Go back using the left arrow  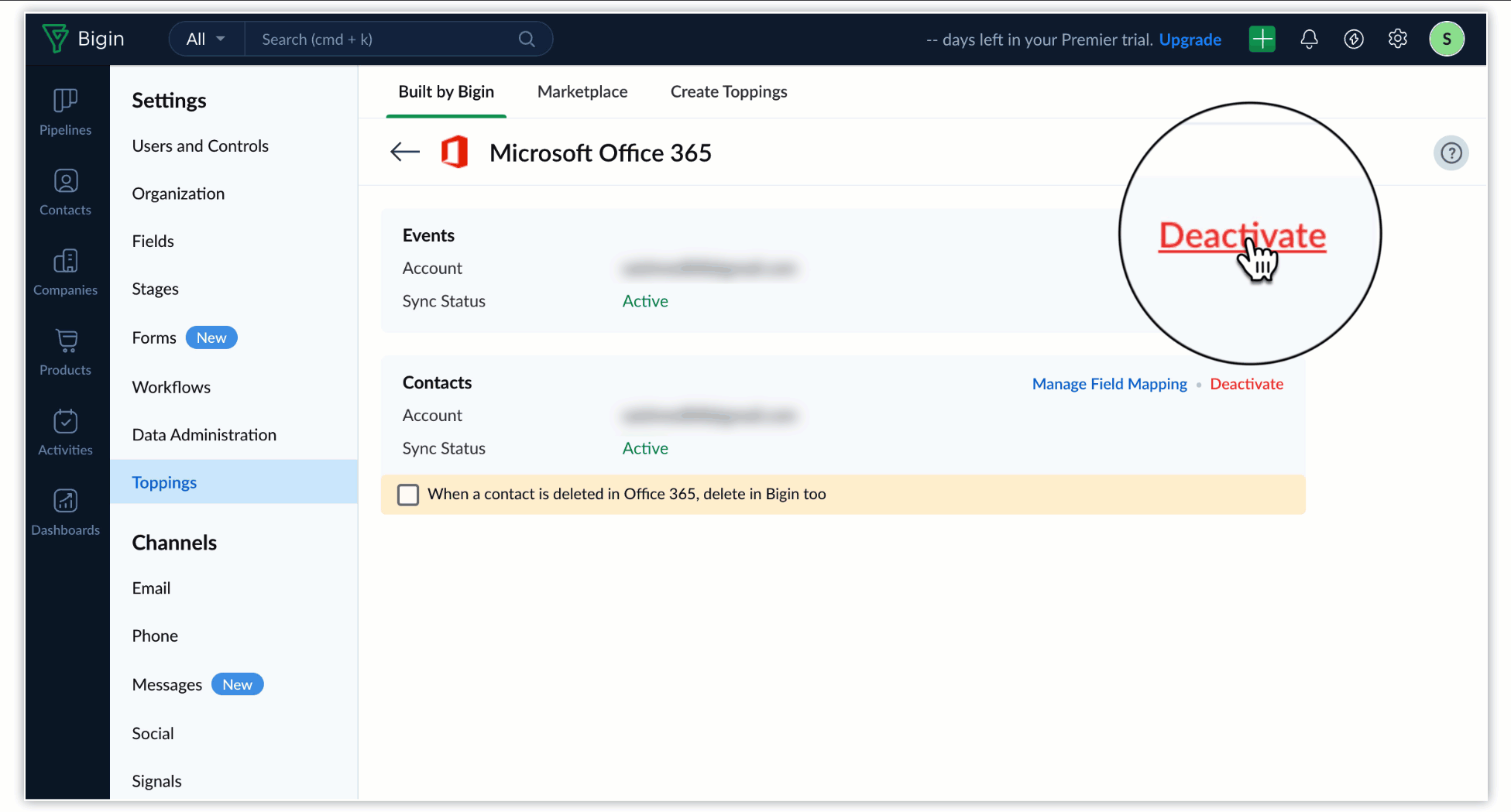tap(405, 152)
